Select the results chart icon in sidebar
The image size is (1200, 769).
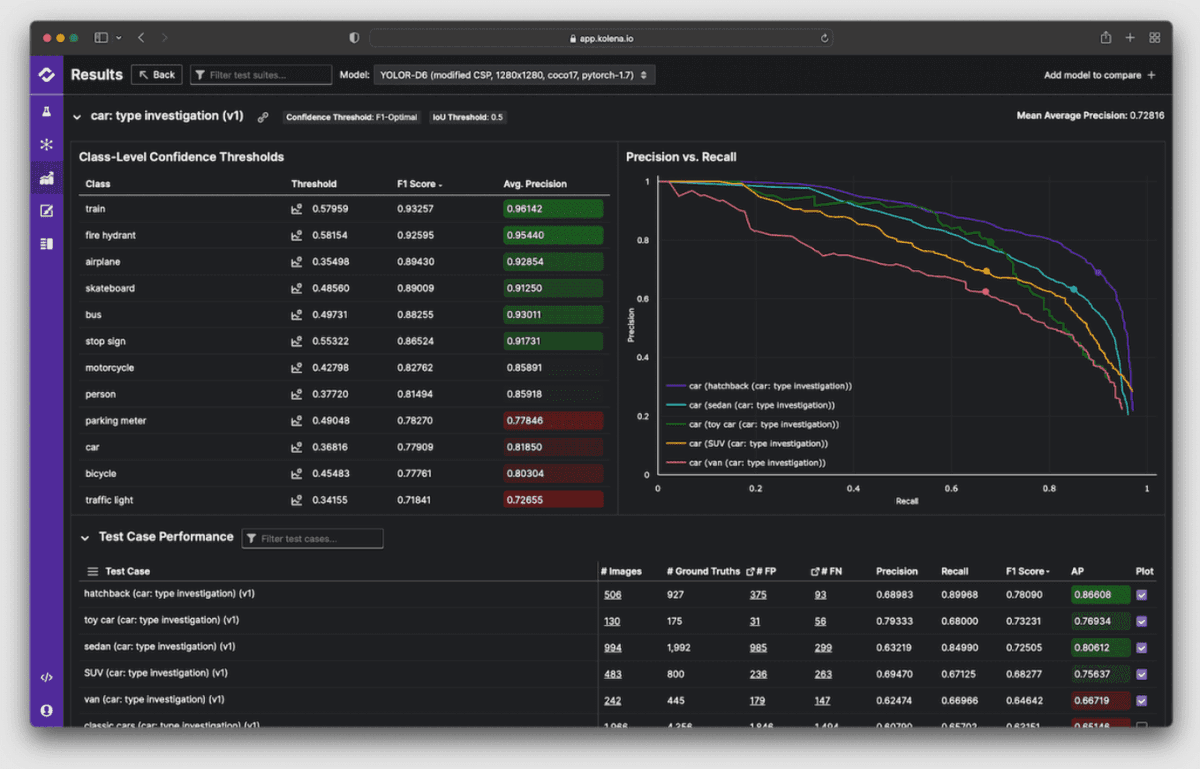coord(46,179)
